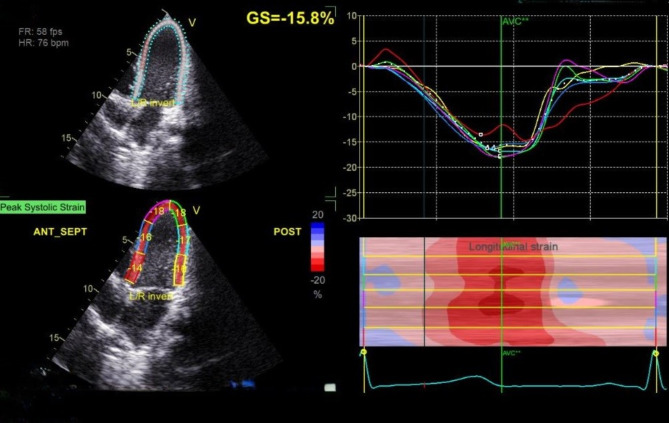Select the yellow circle at ECG end
The height and width of the screenshot is (423, 669).
656,353
